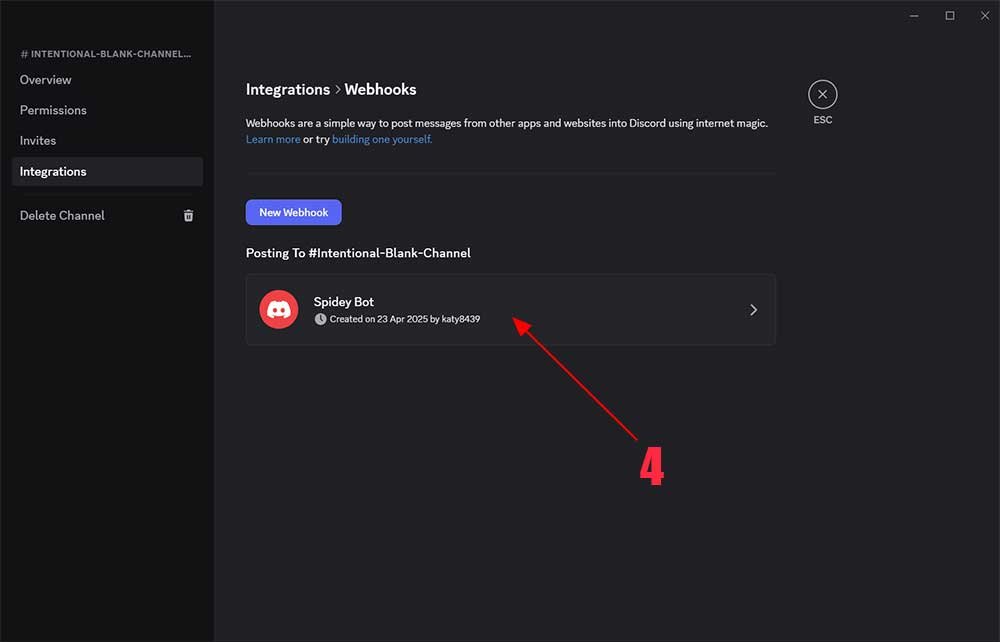Click Integrations in the breadcrumb
This screenshot has height=642, width=1000.
288,89
